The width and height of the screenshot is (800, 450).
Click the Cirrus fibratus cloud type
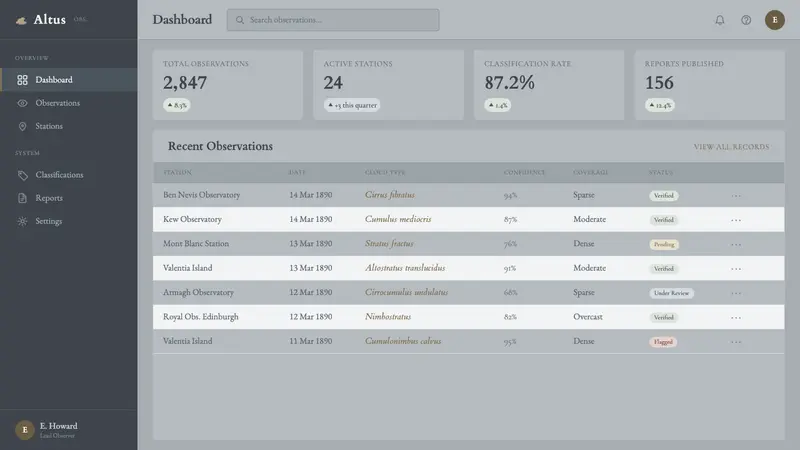click(390, 195)
